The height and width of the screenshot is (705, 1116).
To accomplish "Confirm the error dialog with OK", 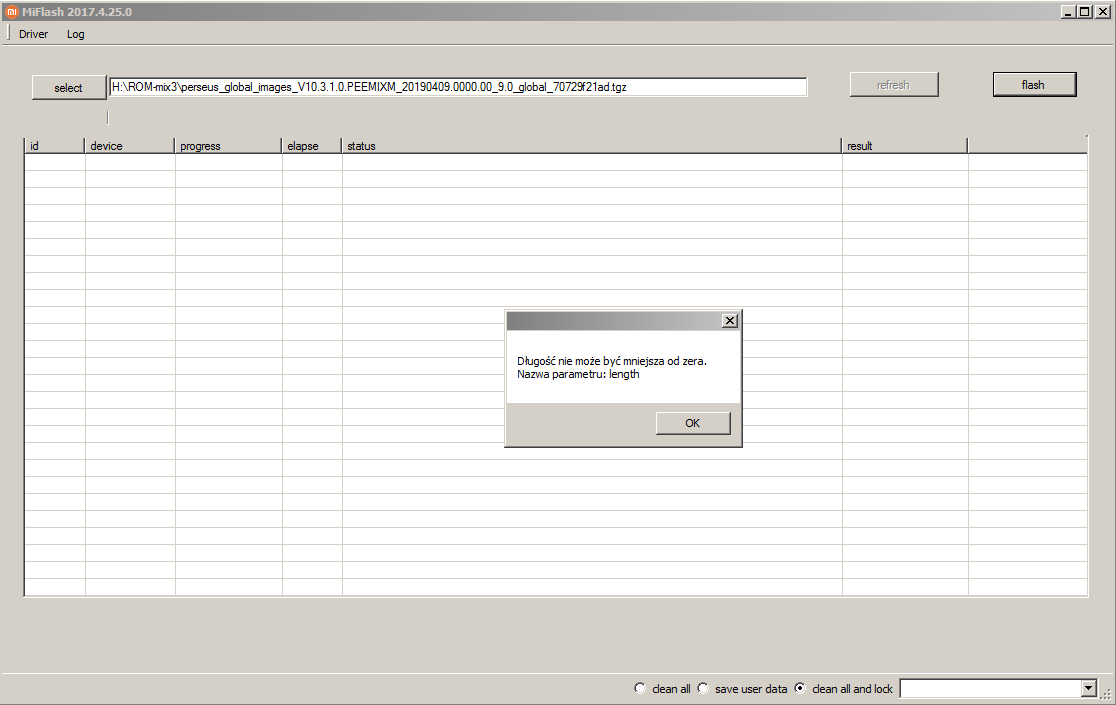I will pyautogui.click(x=692, y=423).
